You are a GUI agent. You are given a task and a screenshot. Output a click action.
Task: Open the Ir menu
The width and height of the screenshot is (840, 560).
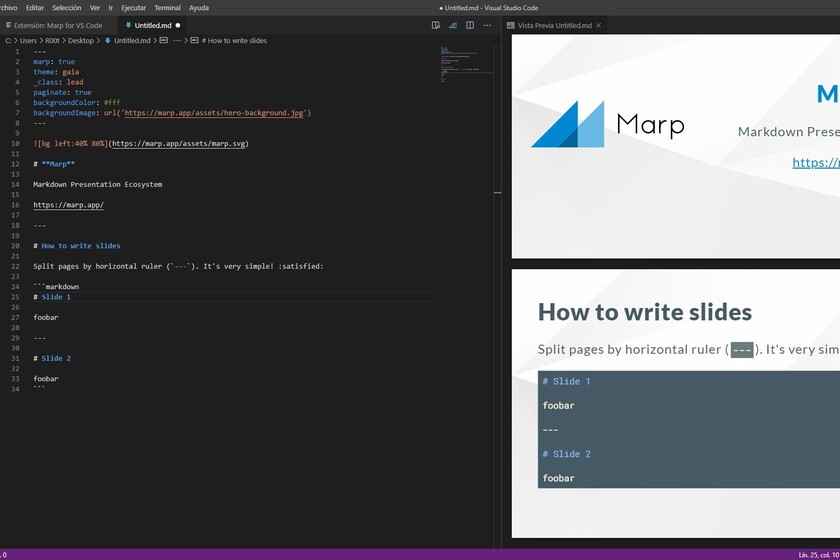pyautogui.click(x=111, y=8)
